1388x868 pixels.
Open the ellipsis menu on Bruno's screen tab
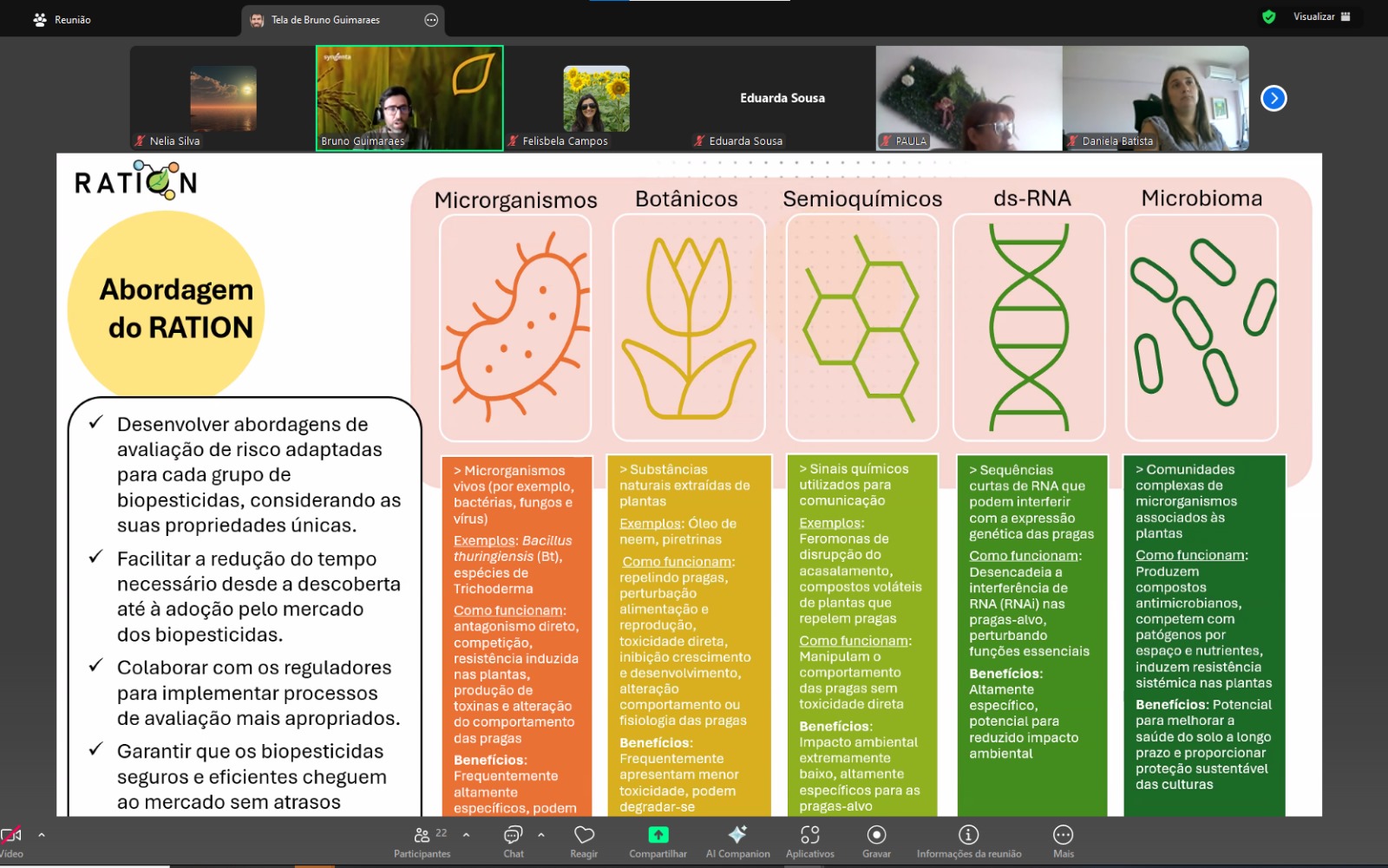(430, 20)
